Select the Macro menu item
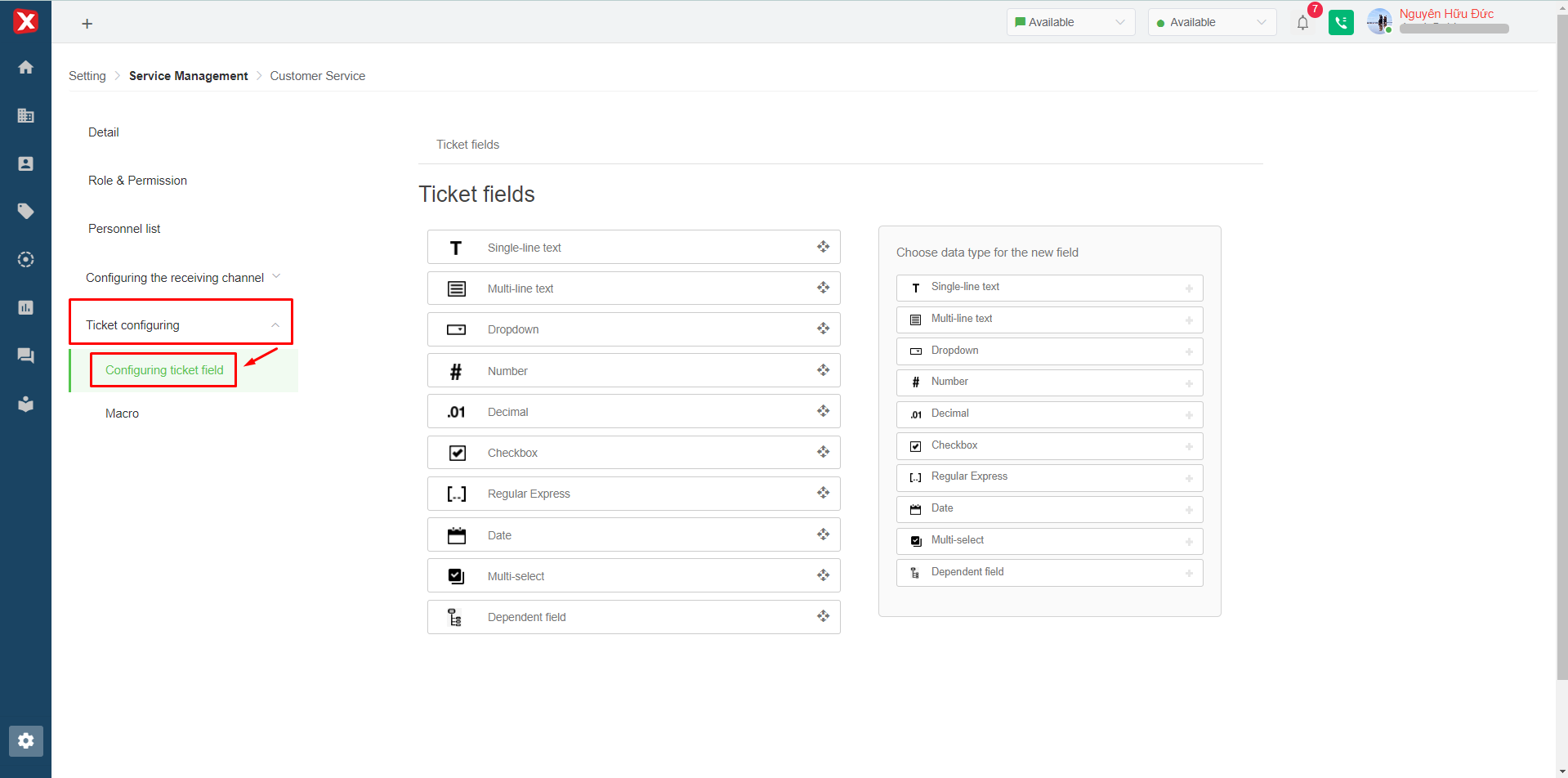Viewport: 1568px width, 778px height. point(122,414)
